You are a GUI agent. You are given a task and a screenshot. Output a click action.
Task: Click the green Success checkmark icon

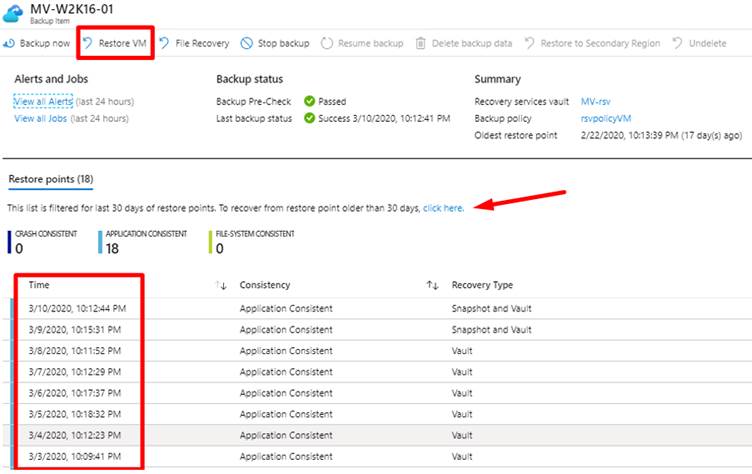point(309,118)
